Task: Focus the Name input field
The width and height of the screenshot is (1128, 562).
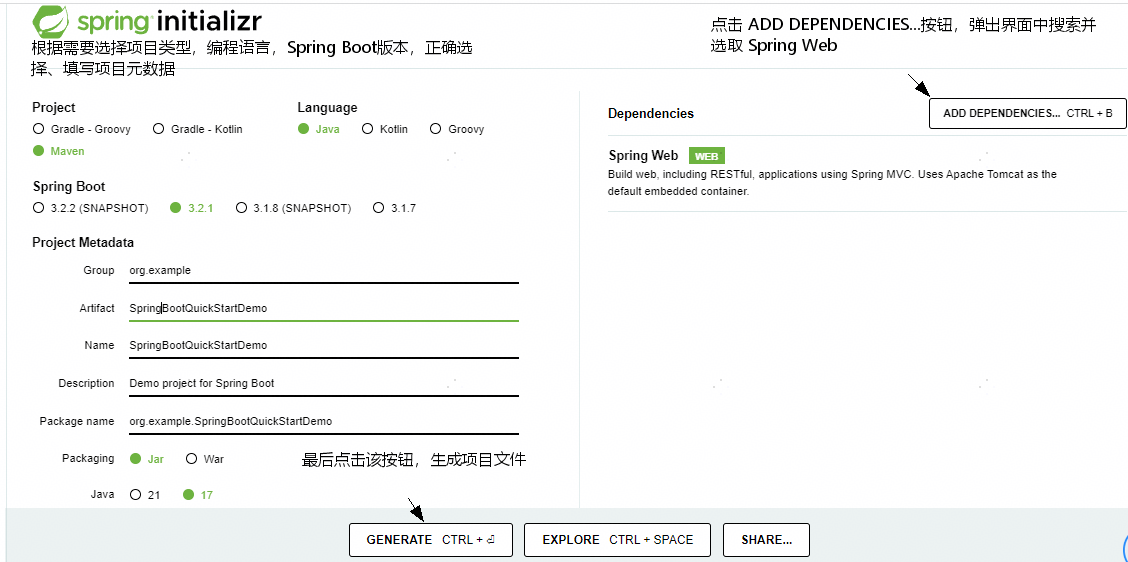Action: 323,345
